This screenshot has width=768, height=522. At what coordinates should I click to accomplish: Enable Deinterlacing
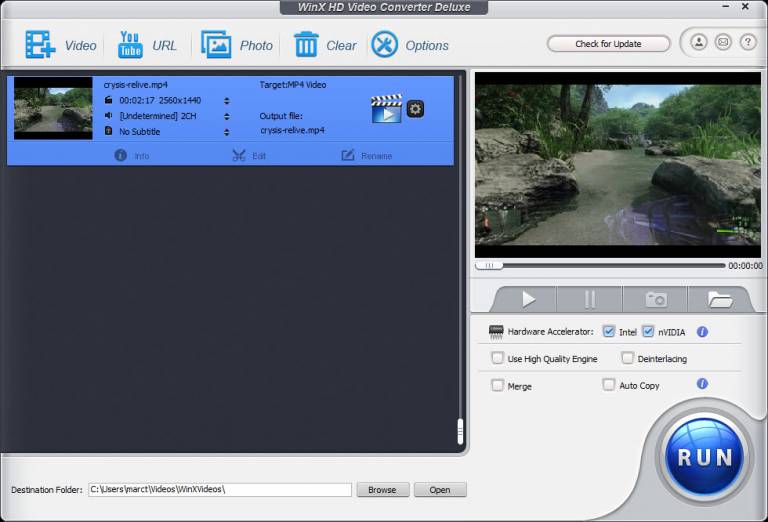pos(627,358)
